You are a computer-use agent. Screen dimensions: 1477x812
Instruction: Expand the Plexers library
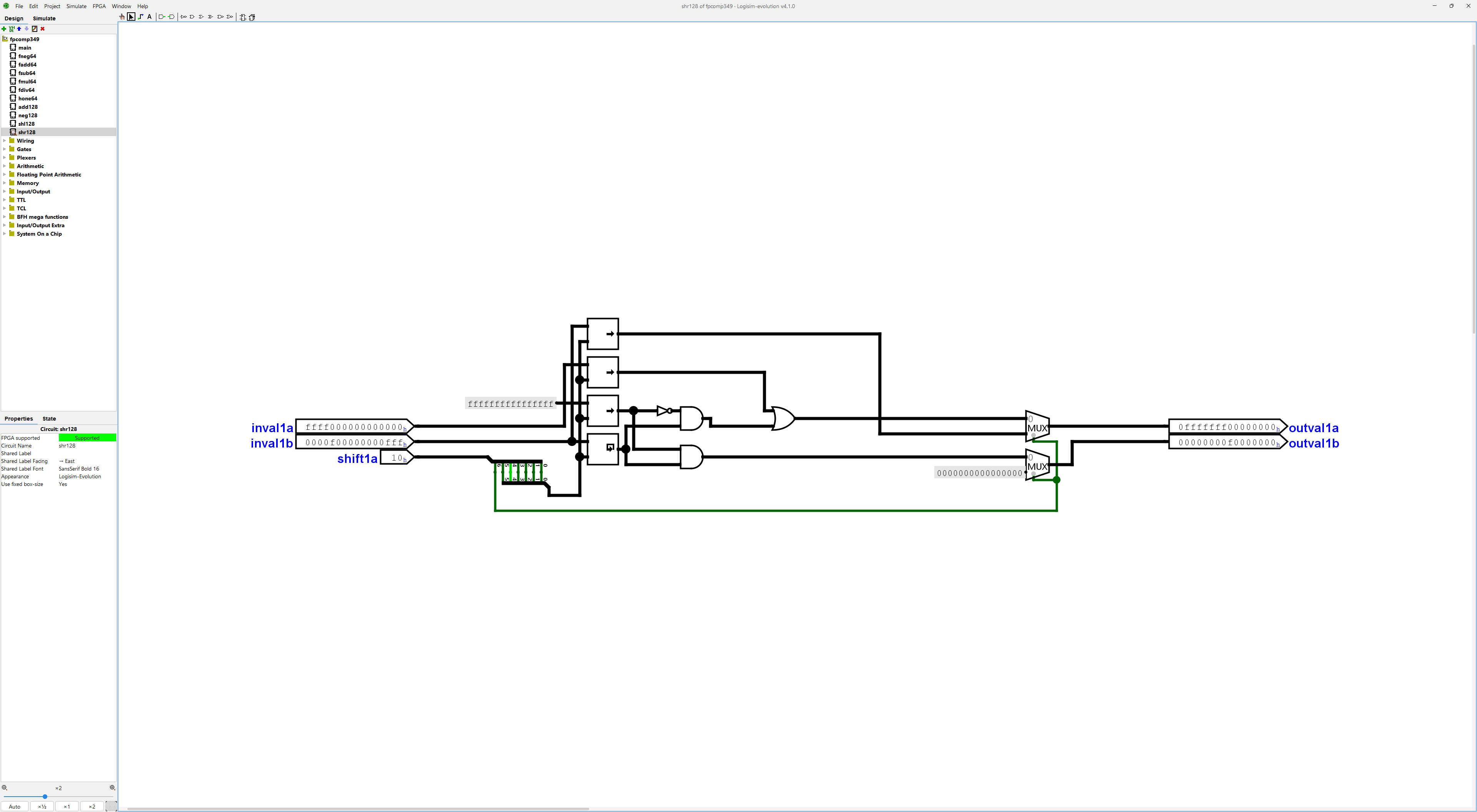5,158
